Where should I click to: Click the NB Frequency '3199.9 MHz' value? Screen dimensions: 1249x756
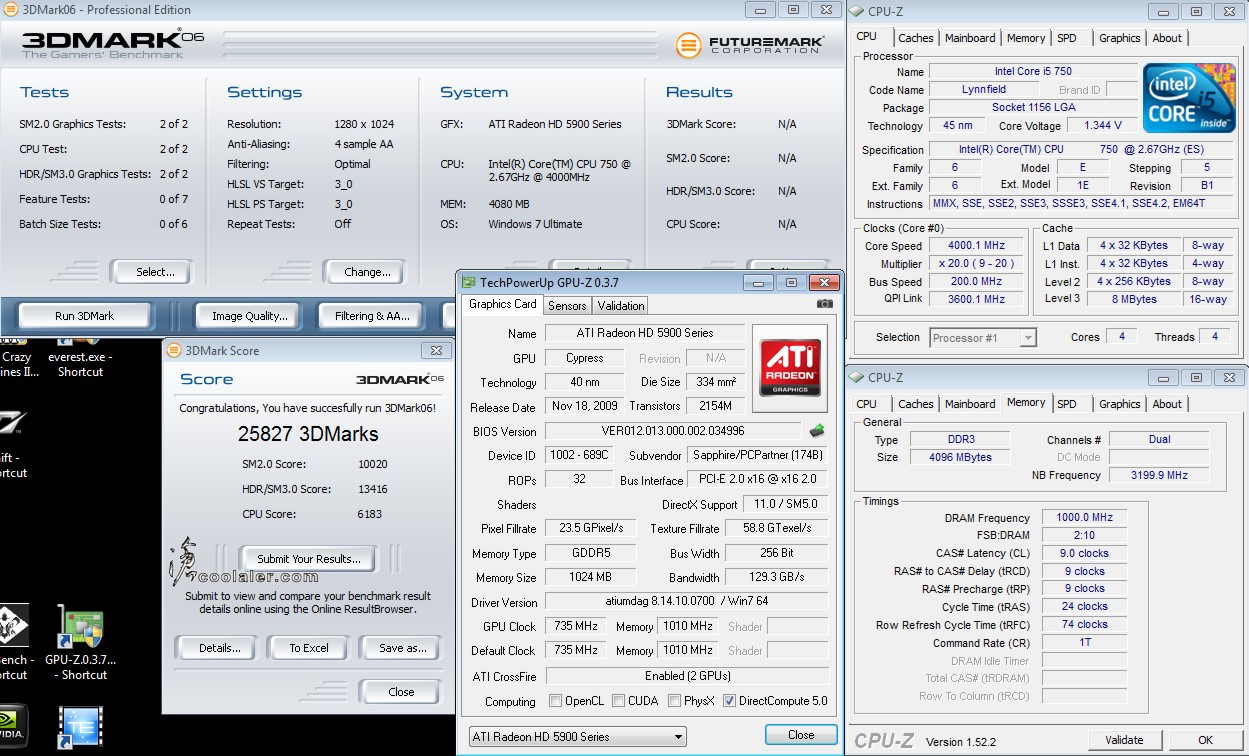pos(1160,475)
